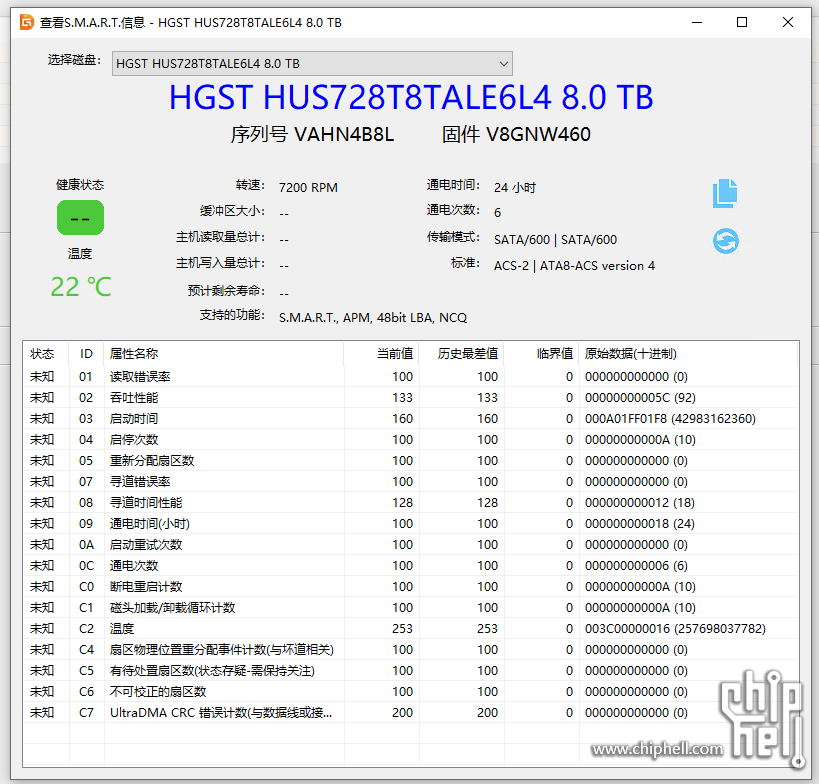819x784 pixels.
Task: Click the 缓冲区大小 label
Action: 232,211
